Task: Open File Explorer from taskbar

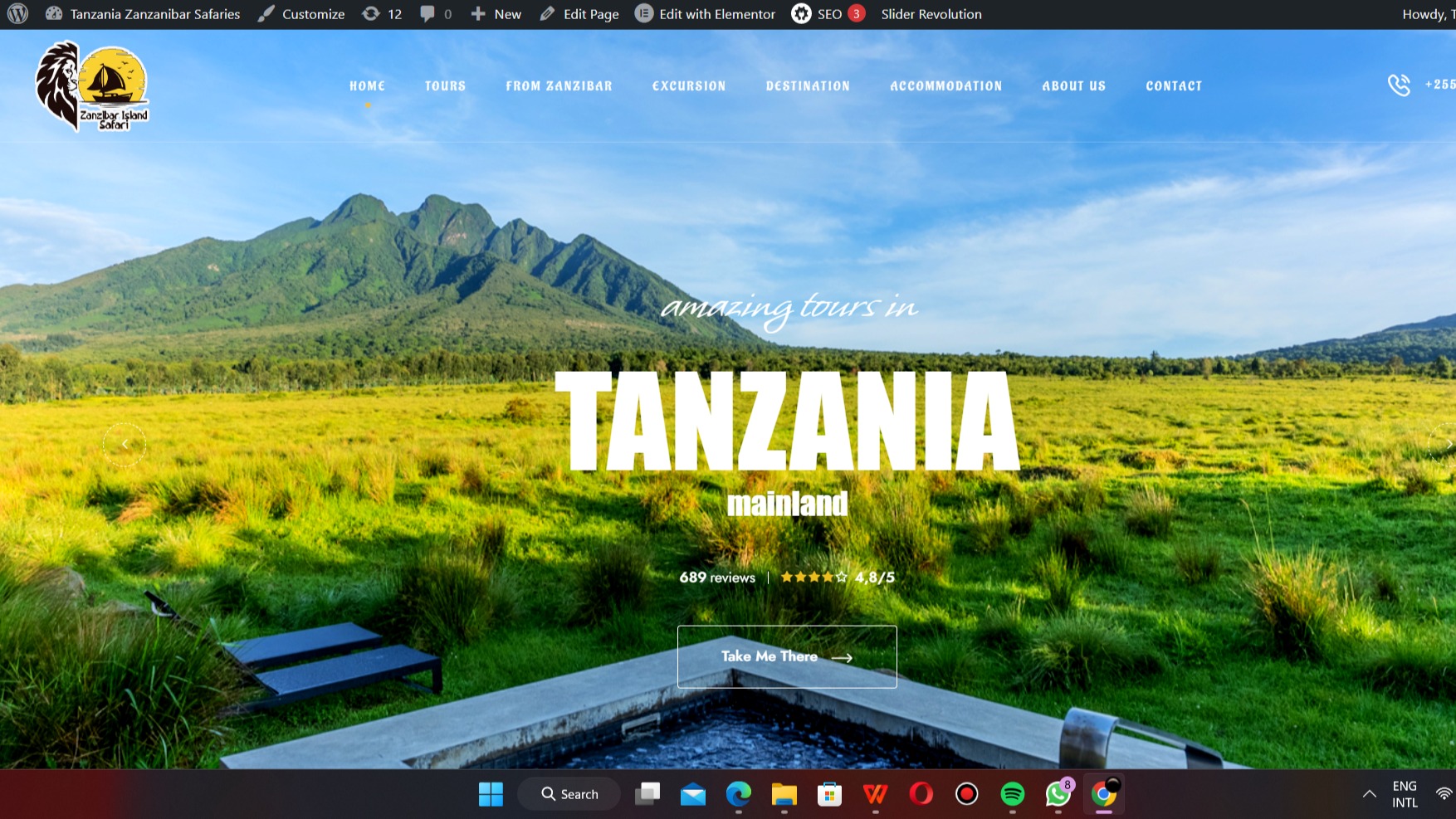Action: pyautogui.click(x=784, y=794)
